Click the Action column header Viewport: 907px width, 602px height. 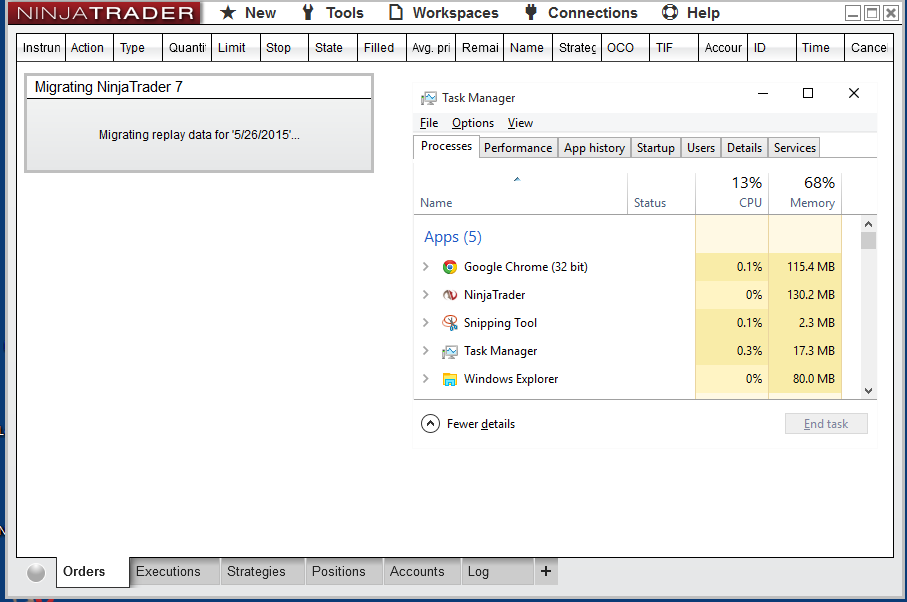point(89,48)
